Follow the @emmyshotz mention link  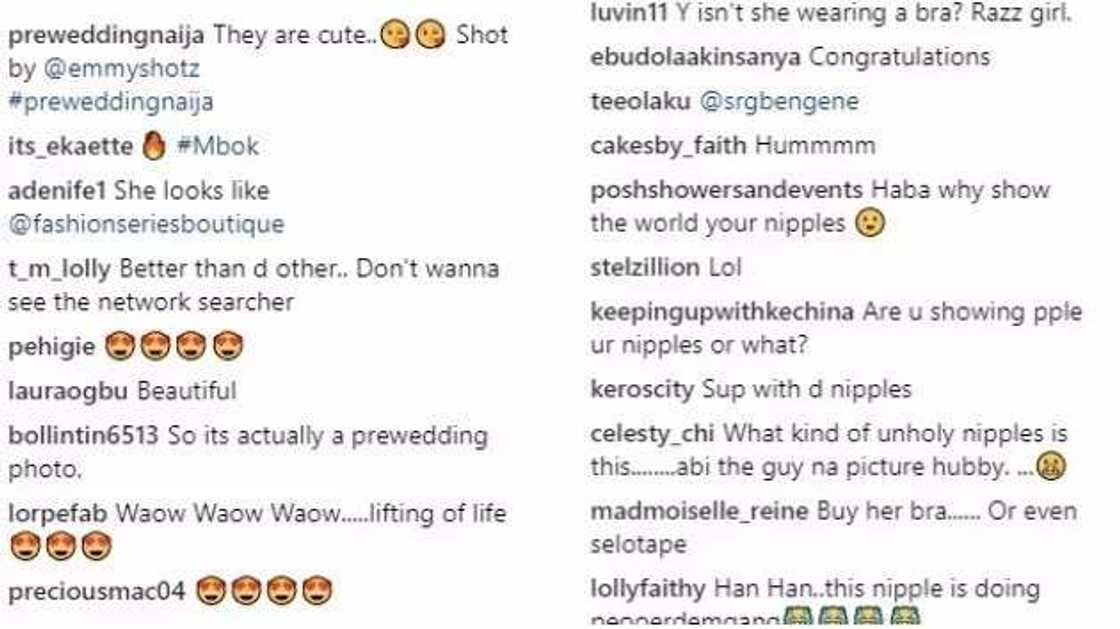[121, 69]
